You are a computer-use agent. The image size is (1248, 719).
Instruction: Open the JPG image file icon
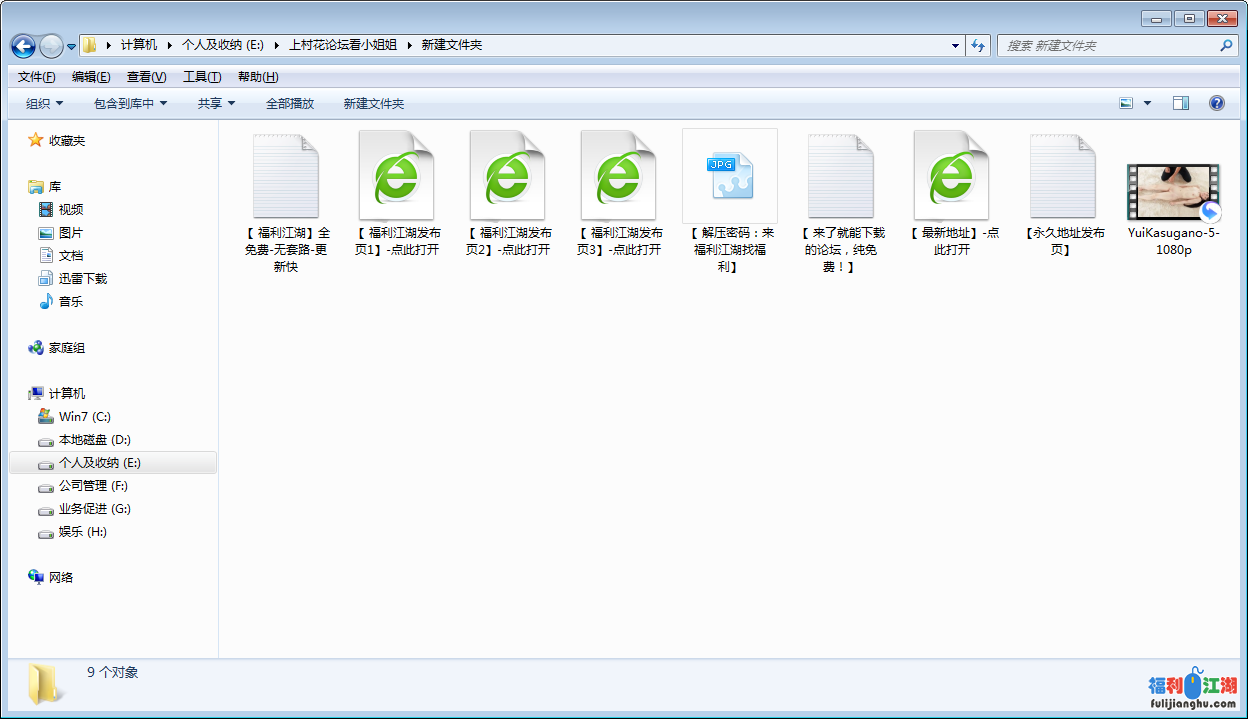point(729,176)
